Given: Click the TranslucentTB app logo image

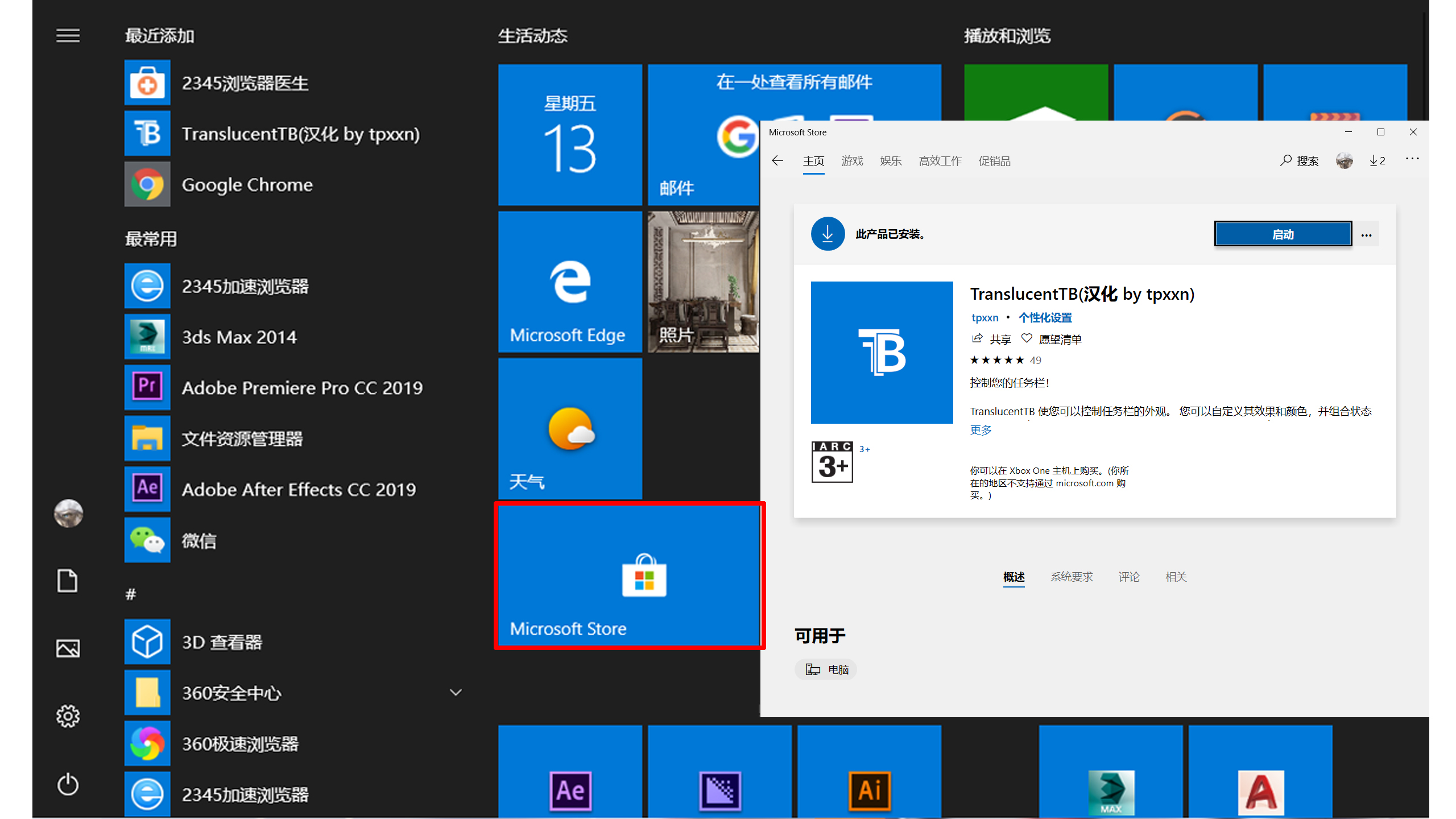Looking at the screenshot, I should coord(882,353).
